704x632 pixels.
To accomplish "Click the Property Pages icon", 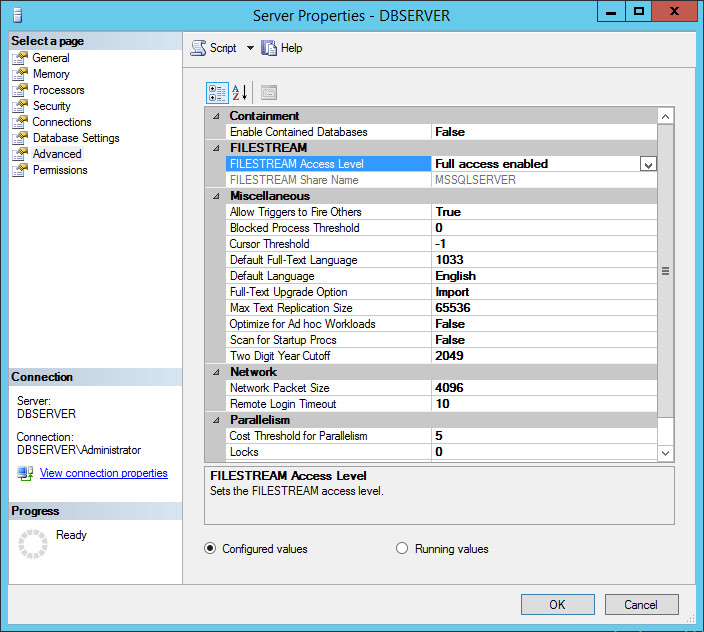I will click(x=269, y=92).
